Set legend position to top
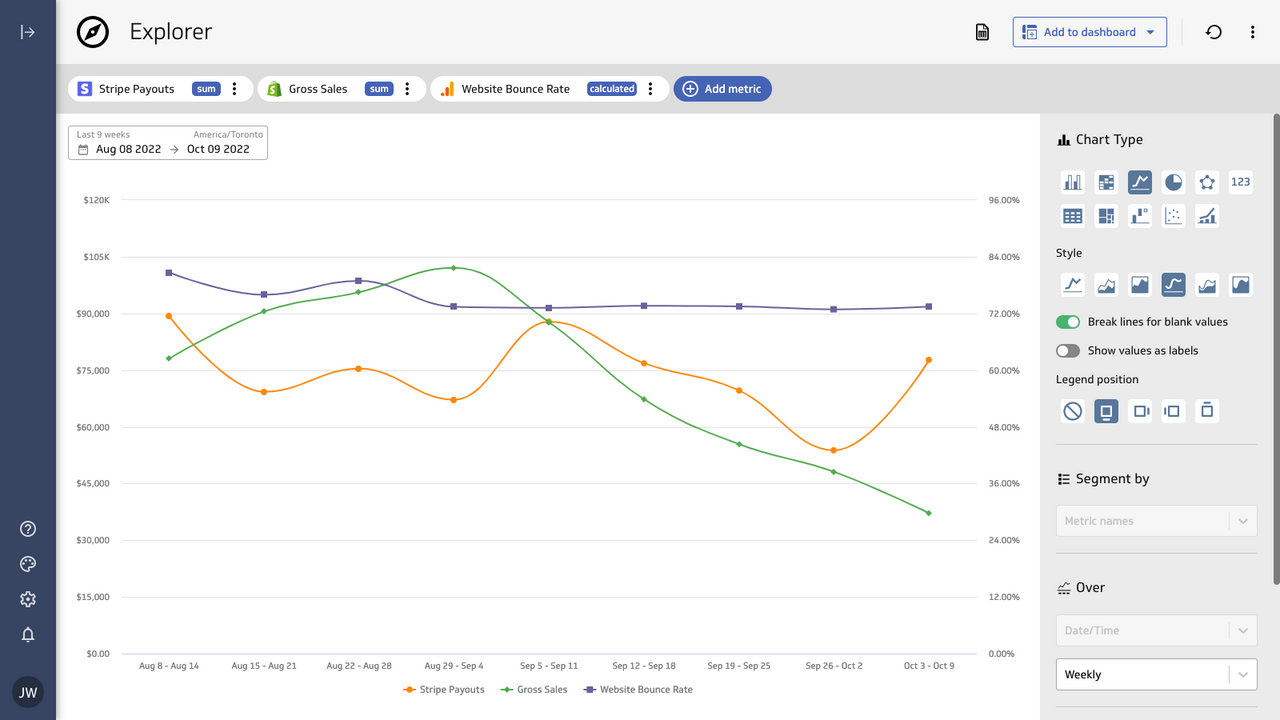This screenshot has height=720, width=1280. coord(1207,411)
